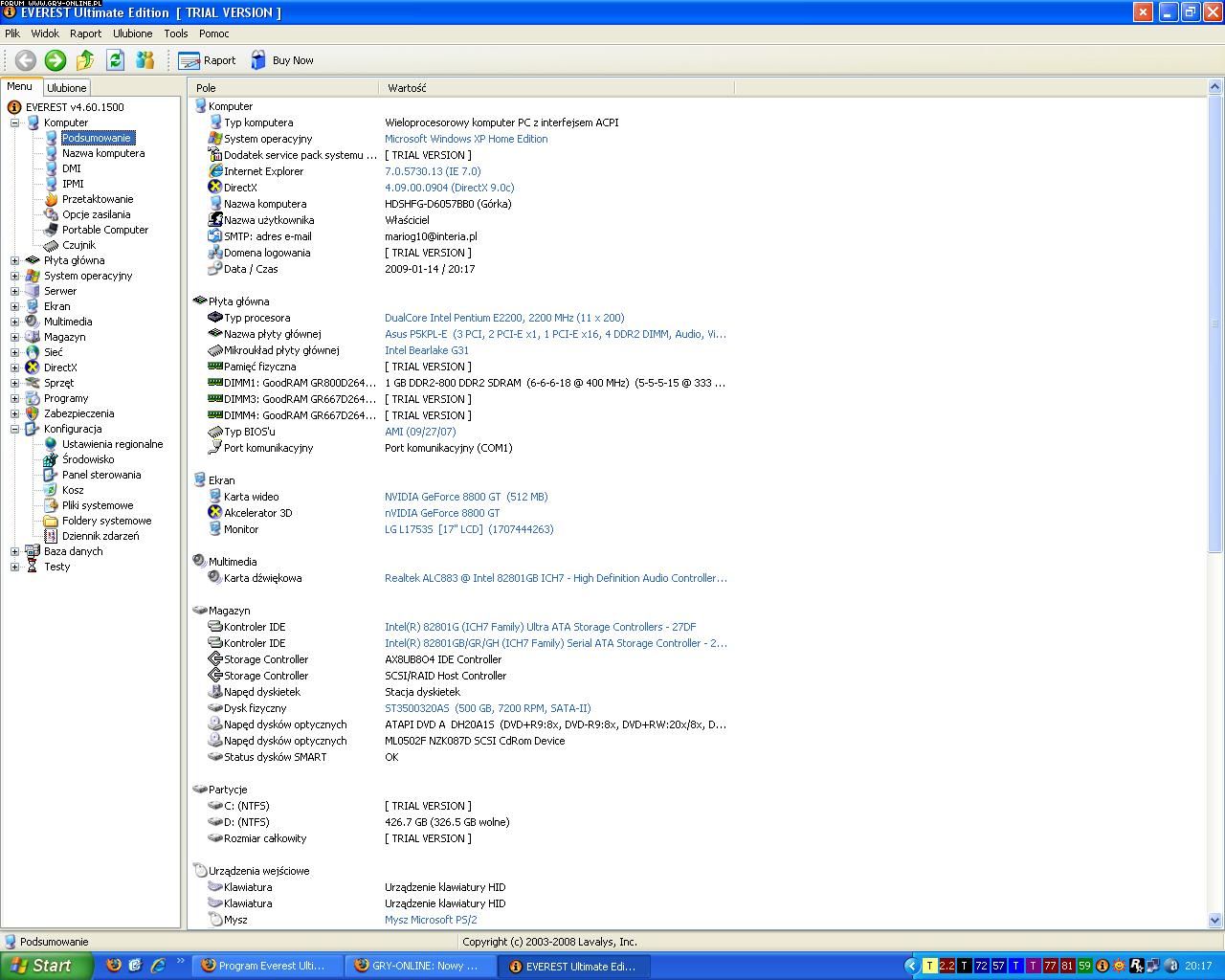Viewport: 1225px width, 980px height.
Task: Click Internet Explorer quick launch icon
Action: tap(158, 966)
